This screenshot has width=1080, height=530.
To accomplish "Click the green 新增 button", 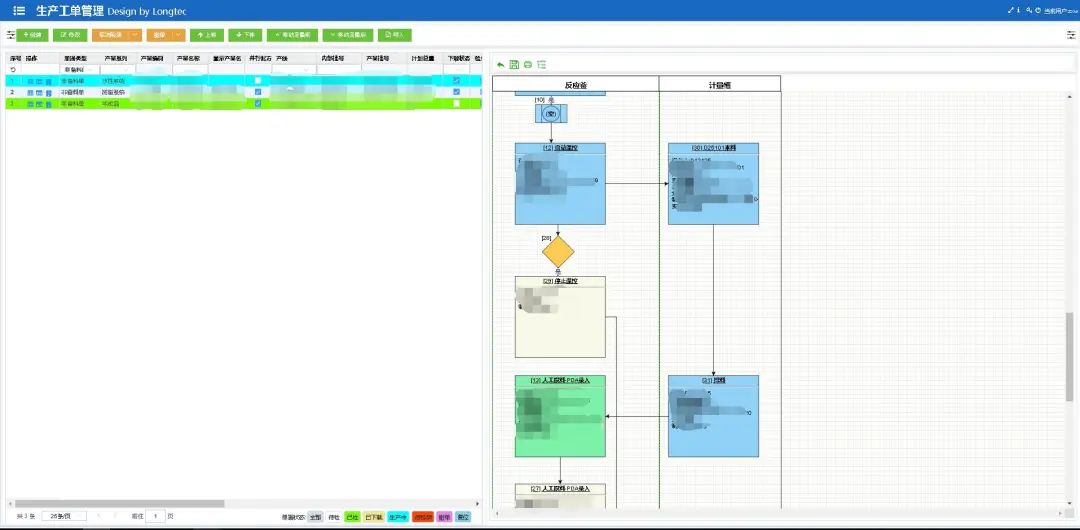I will click(x=32, y=34).
